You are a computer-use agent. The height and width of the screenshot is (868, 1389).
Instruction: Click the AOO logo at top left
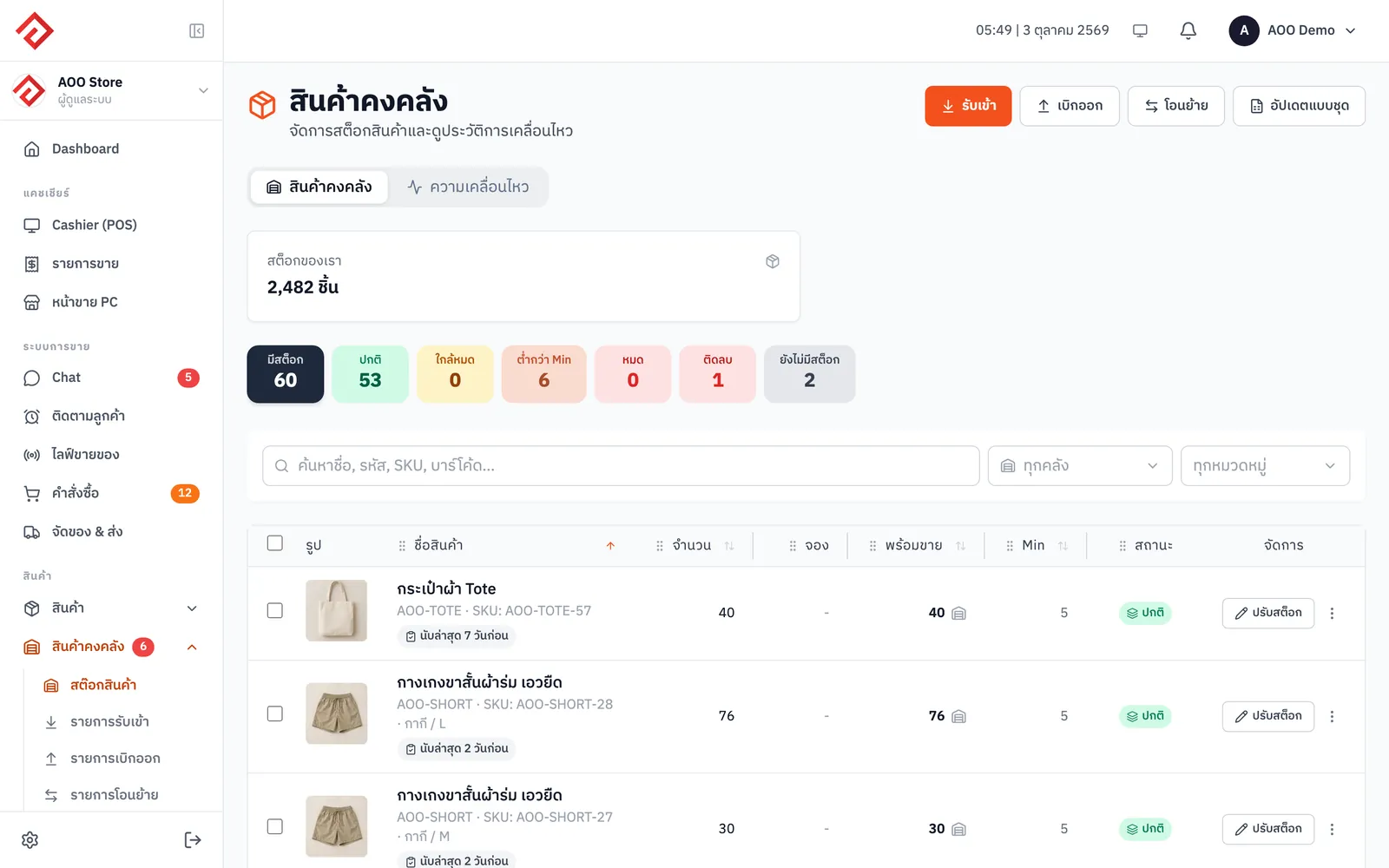coord(35,31)
